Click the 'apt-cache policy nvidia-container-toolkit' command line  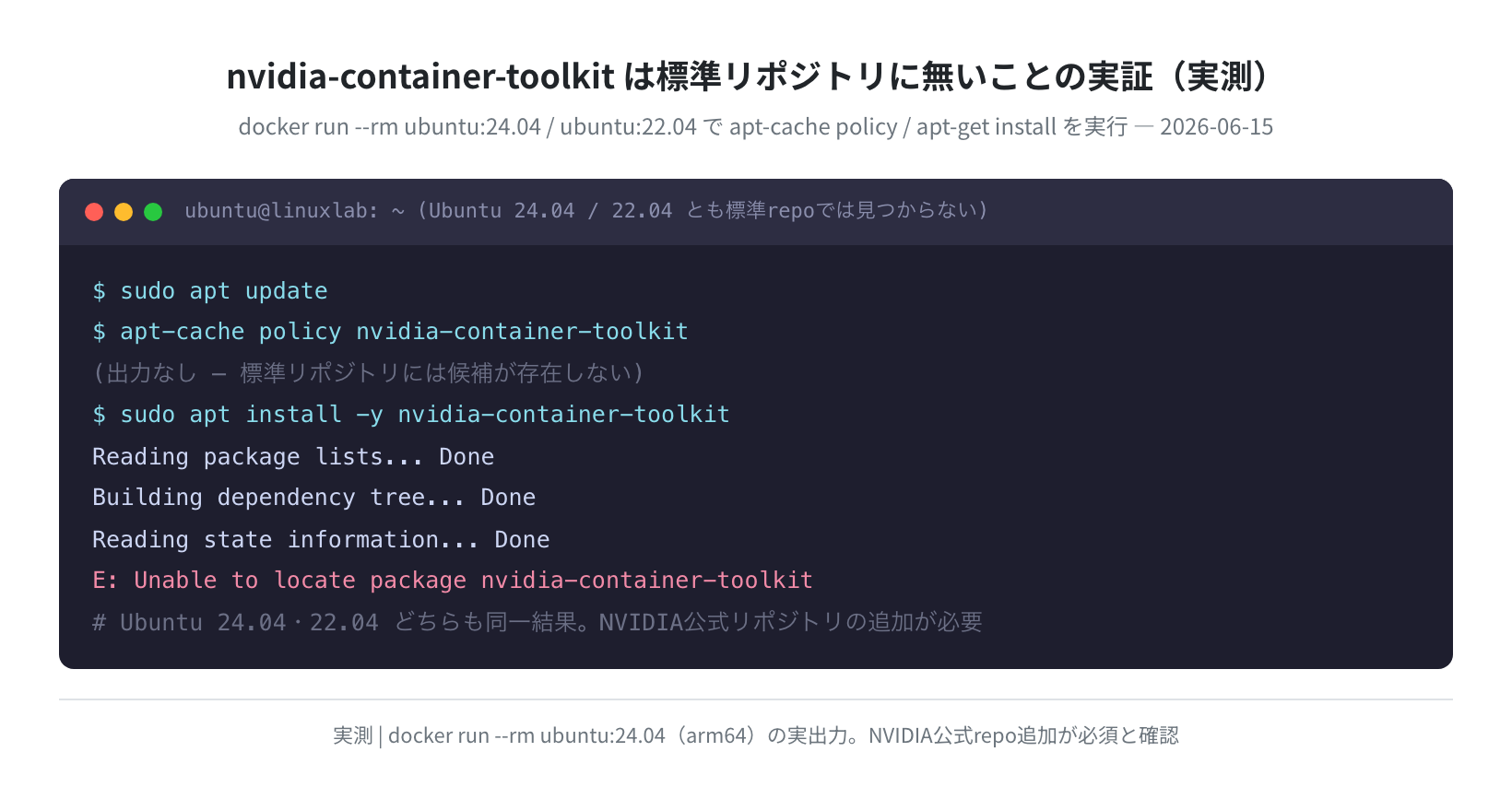click(x=391, y=332)
